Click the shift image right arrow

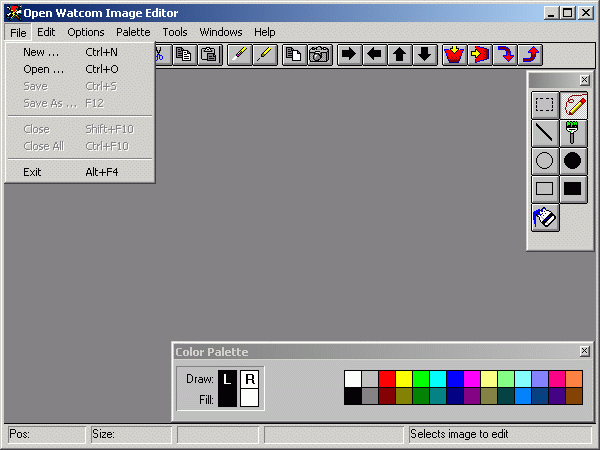349,54
